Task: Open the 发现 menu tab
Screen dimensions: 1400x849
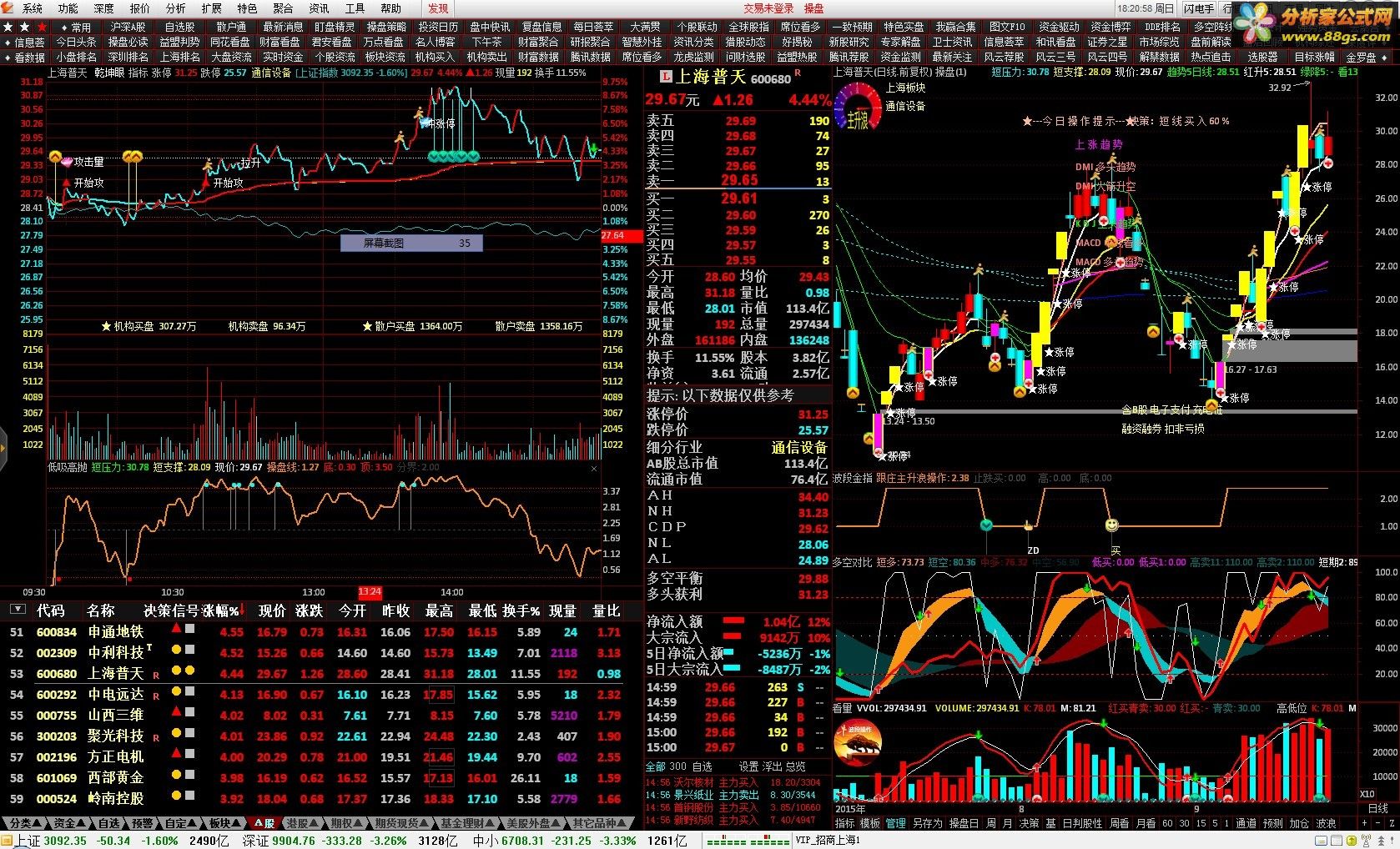Action: pos(438,8)
